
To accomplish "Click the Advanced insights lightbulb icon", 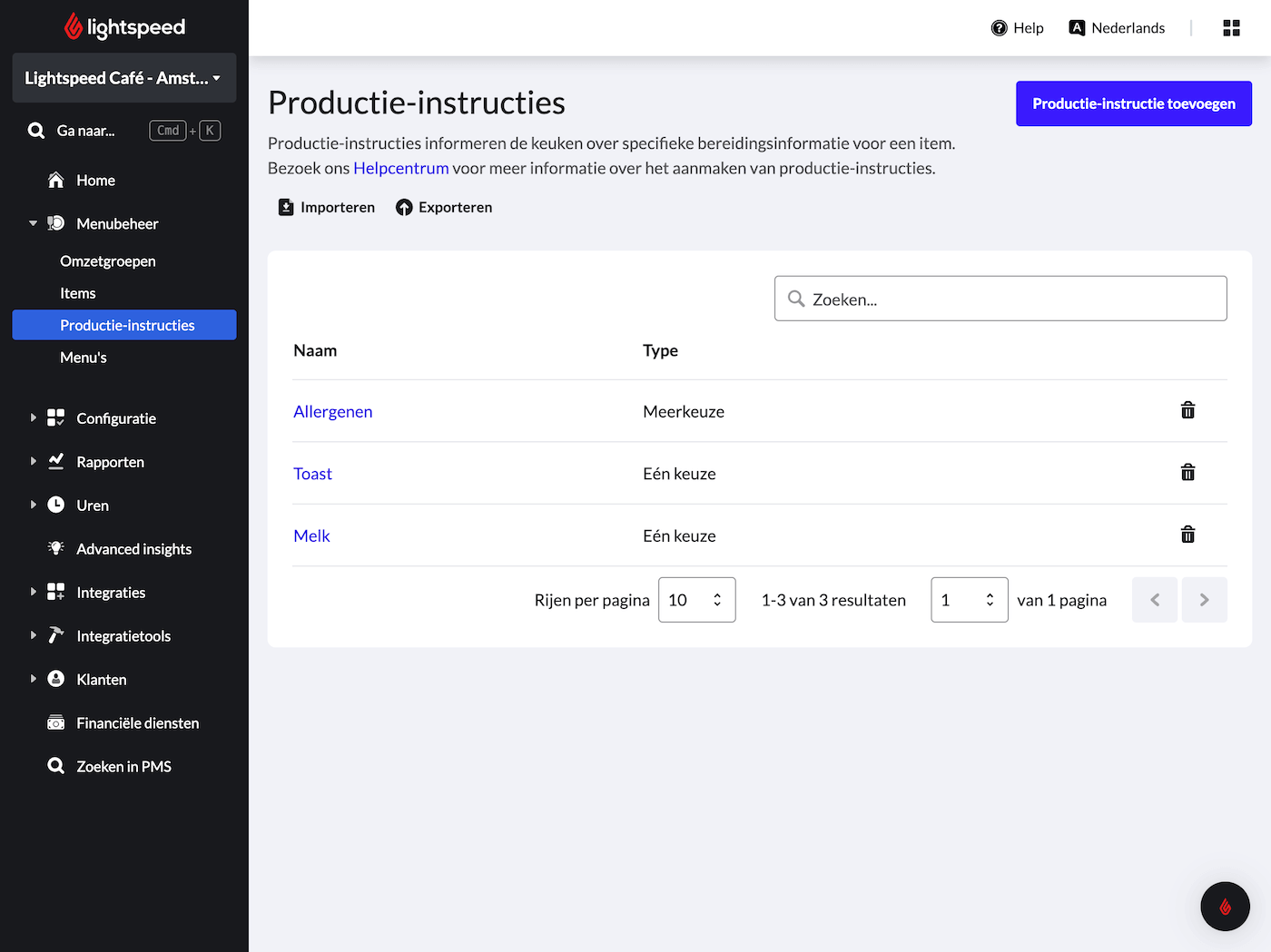I will coord(56,548).
